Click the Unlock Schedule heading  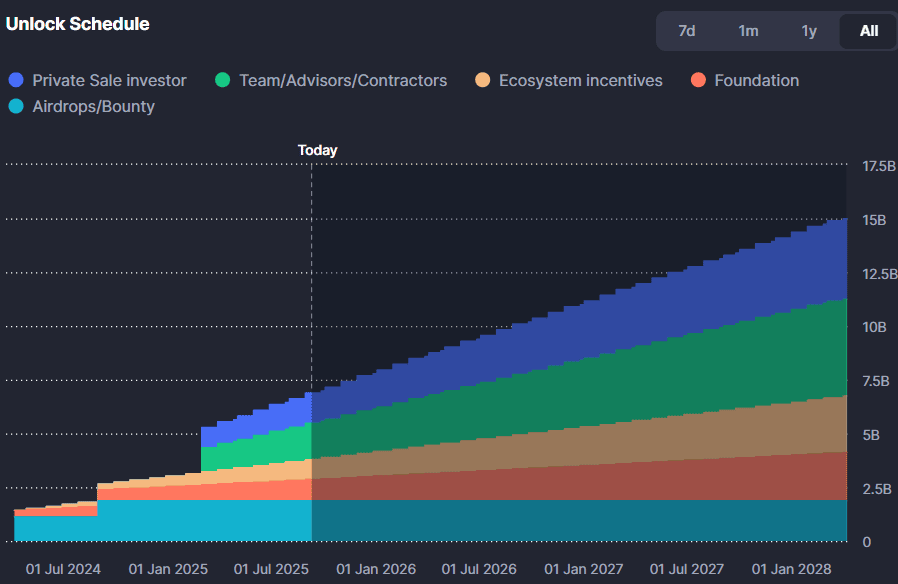[78, 24]
